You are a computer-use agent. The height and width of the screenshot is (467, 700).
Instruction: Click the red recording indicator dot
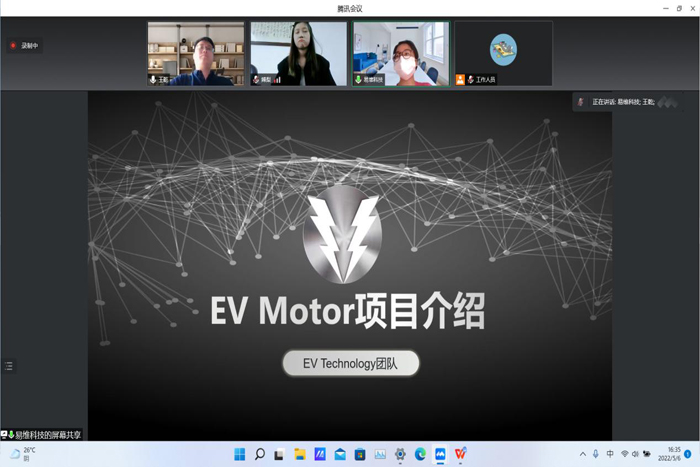pos(13,45)
